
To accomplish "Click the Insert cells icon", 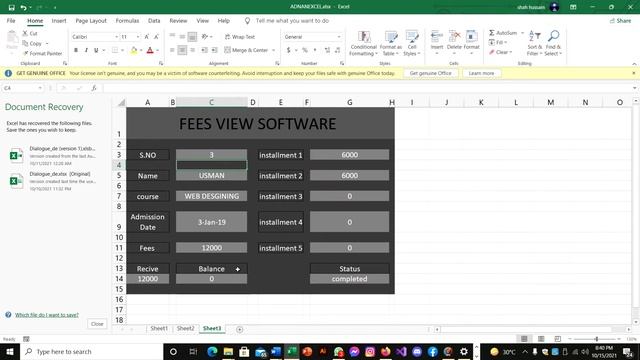I will (x=437, y=36).
